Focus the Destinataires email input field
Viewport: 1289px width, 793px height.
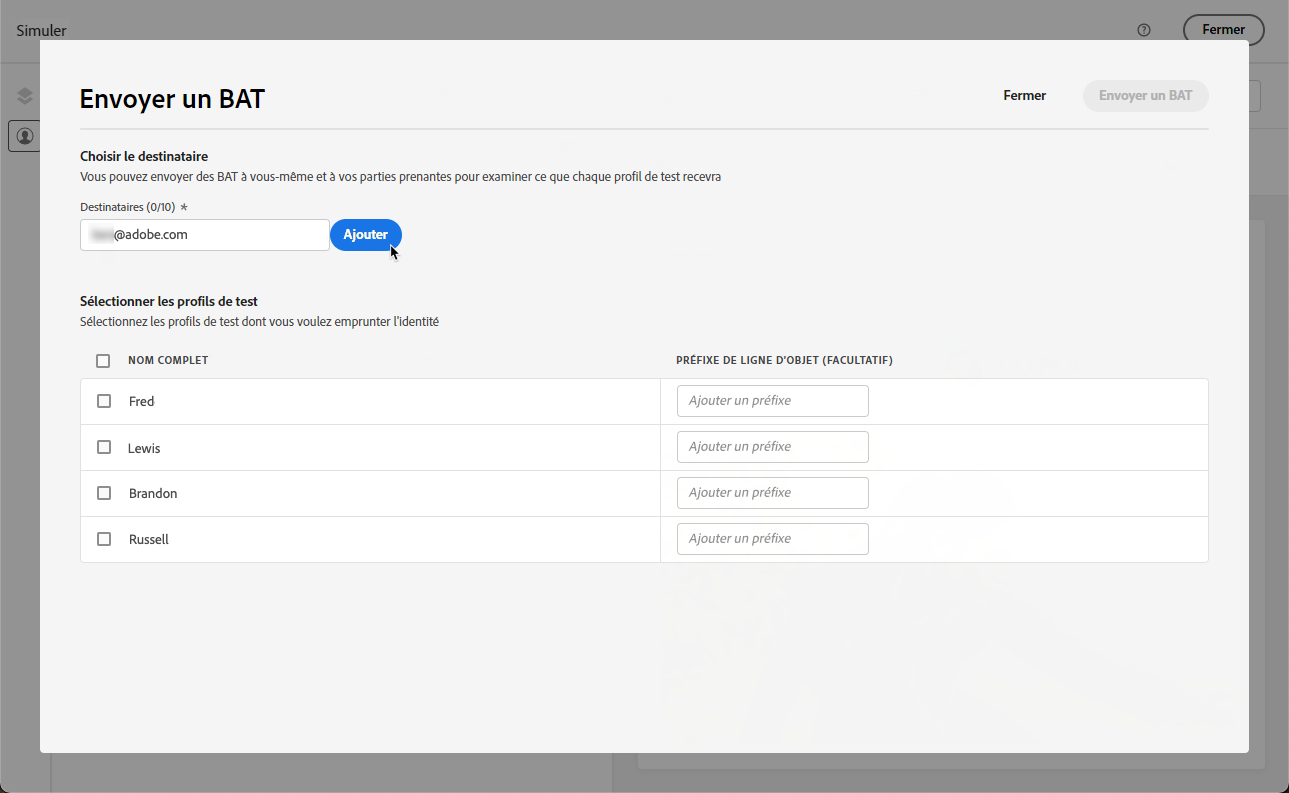click(x=205, y=235)
